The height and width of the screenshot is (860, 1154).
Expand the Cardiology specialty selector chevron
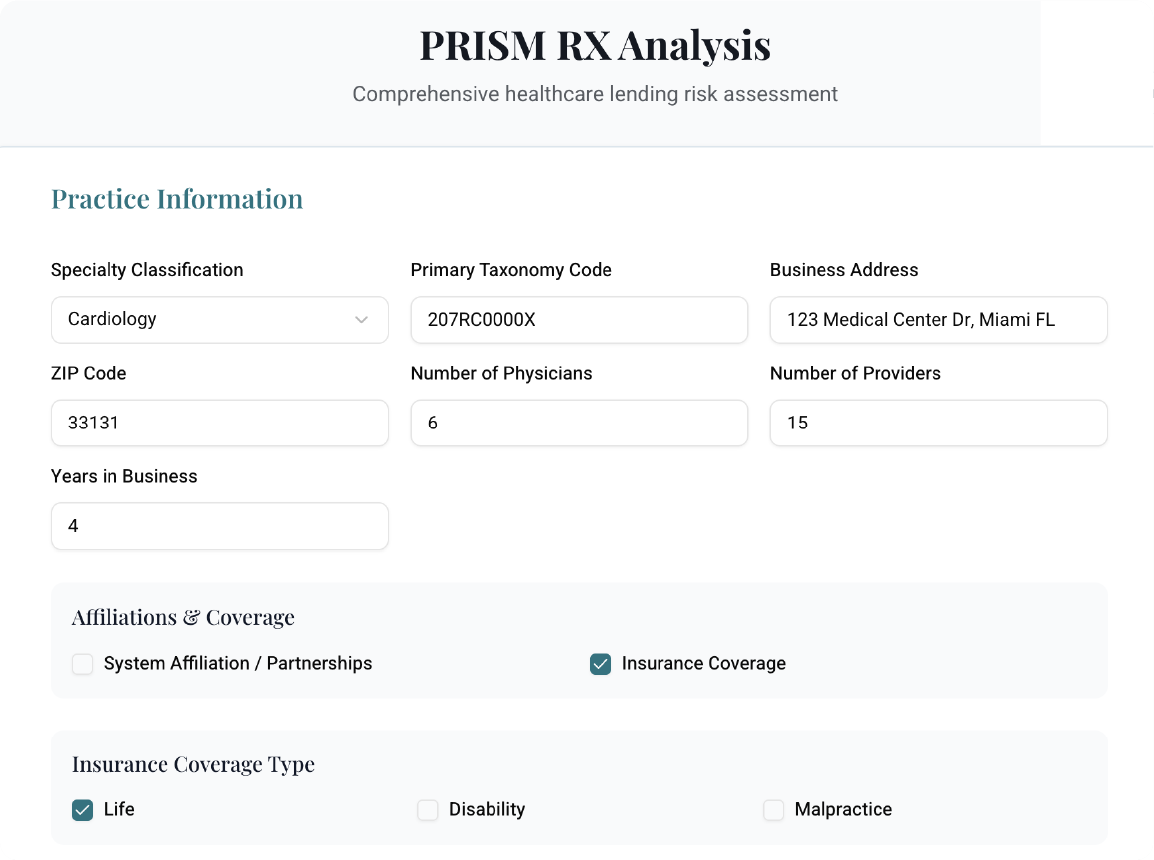[362, 319]
